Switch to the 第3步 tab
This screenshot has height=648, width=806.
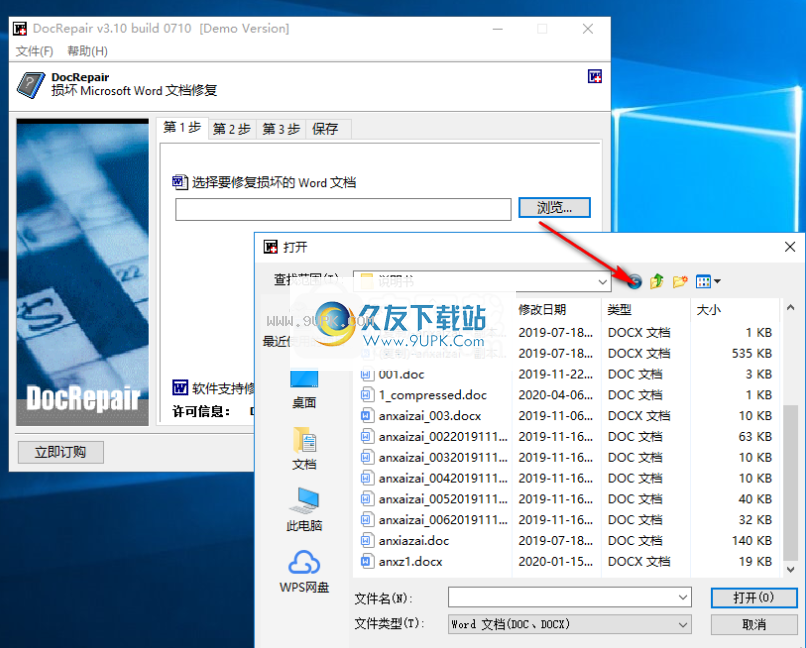click(281, 129)
